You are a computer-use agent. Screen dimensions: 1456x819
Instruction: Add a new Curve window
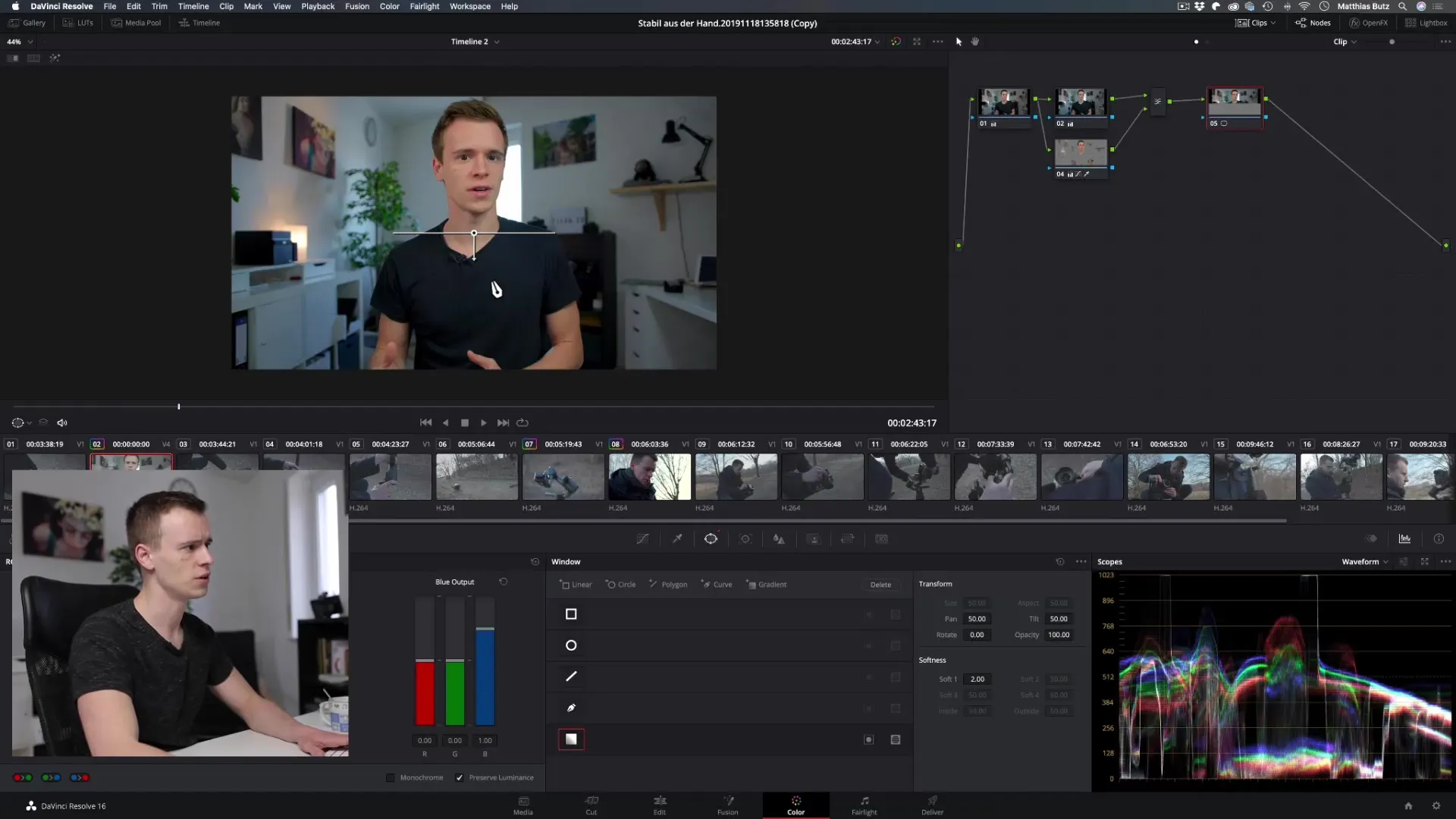[x=717, y=585]
